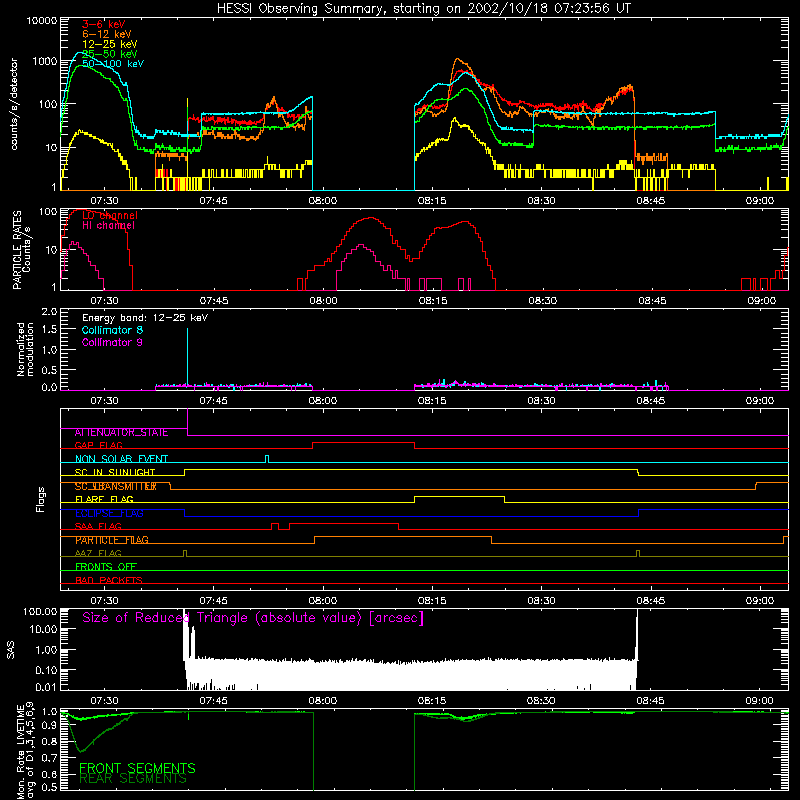Click the 'Size of Reduced Triangle' caption
This screenshot has width=800, height=800.
pos(253,618)
